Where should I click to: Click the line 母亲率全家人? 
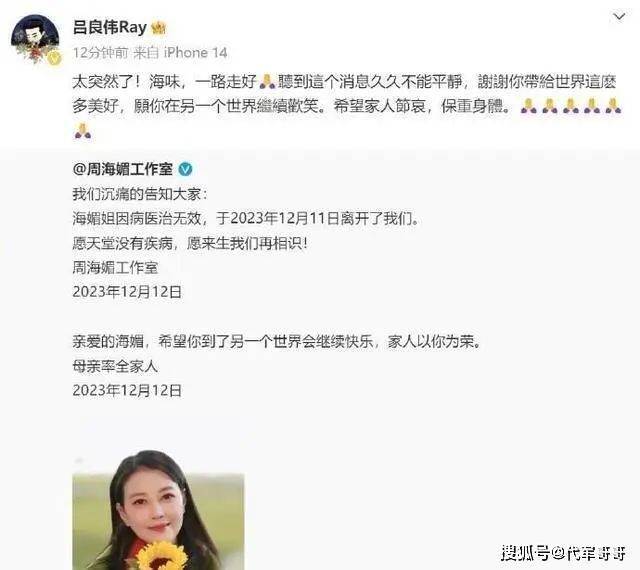point(115,366)
